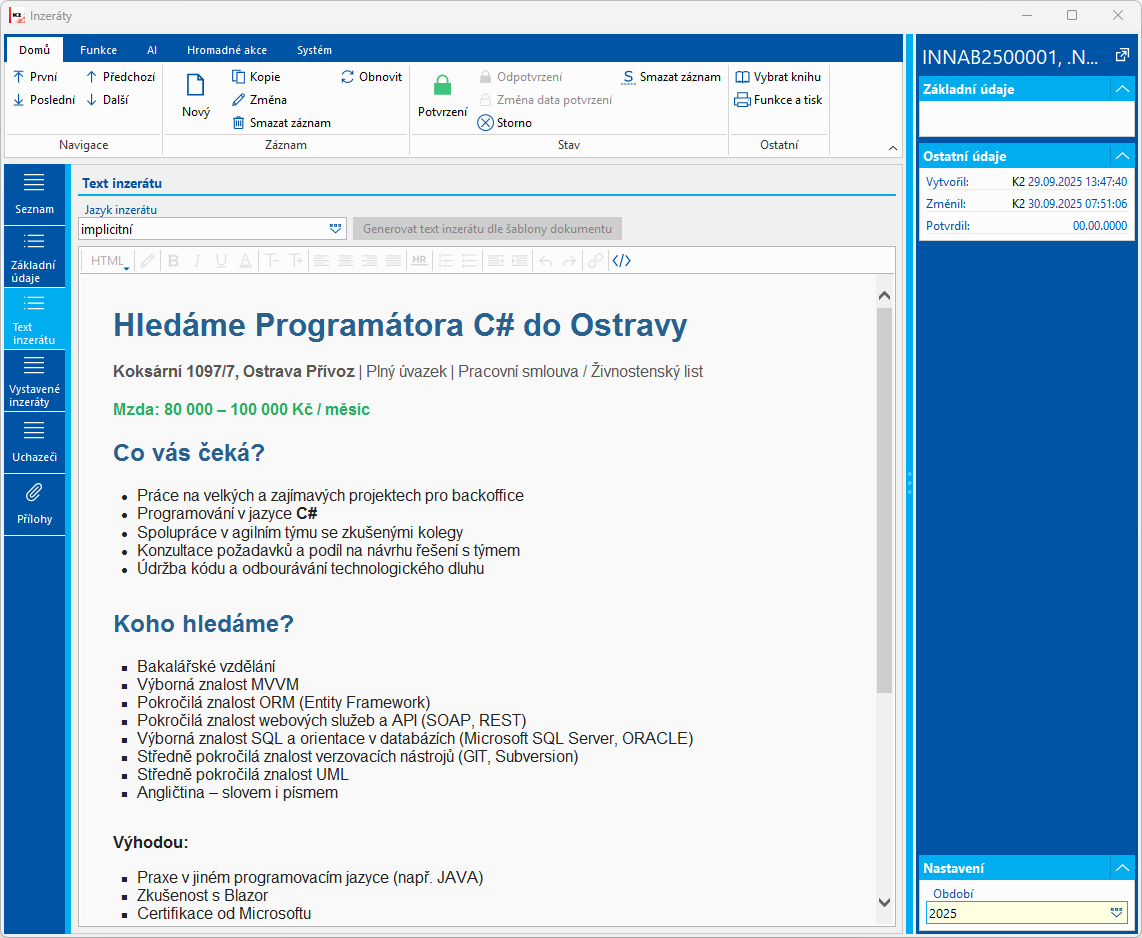Align text left in editor
The image size is (1142, 938).
point(321,261)
